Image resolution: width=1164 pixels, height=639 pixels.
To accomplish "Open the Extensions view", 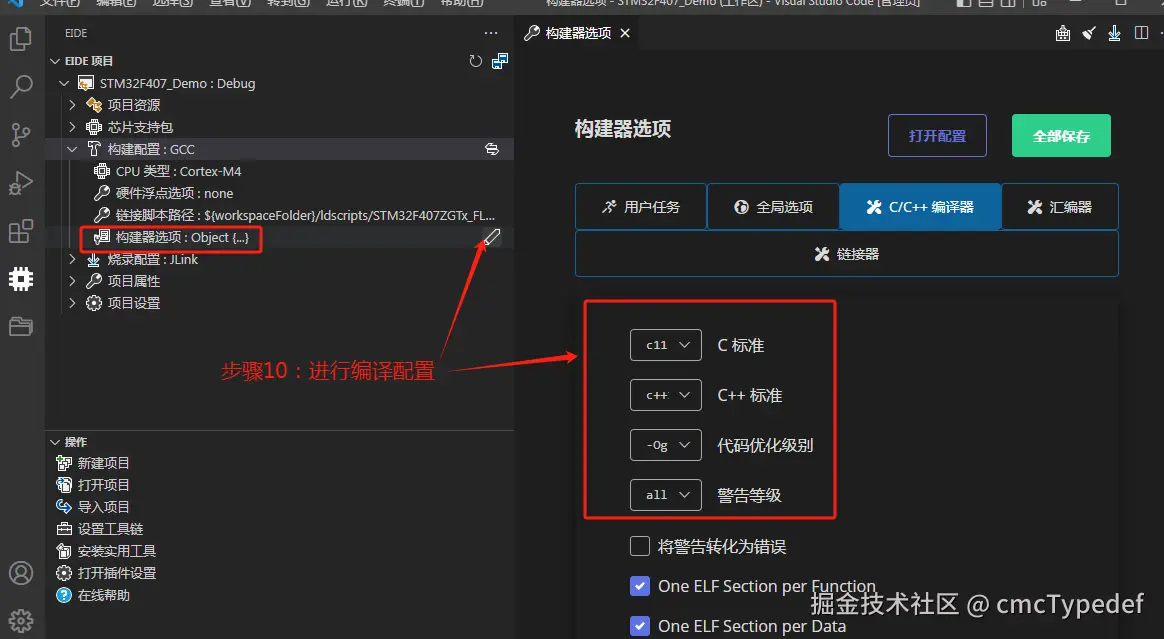I will click(21, 231).
